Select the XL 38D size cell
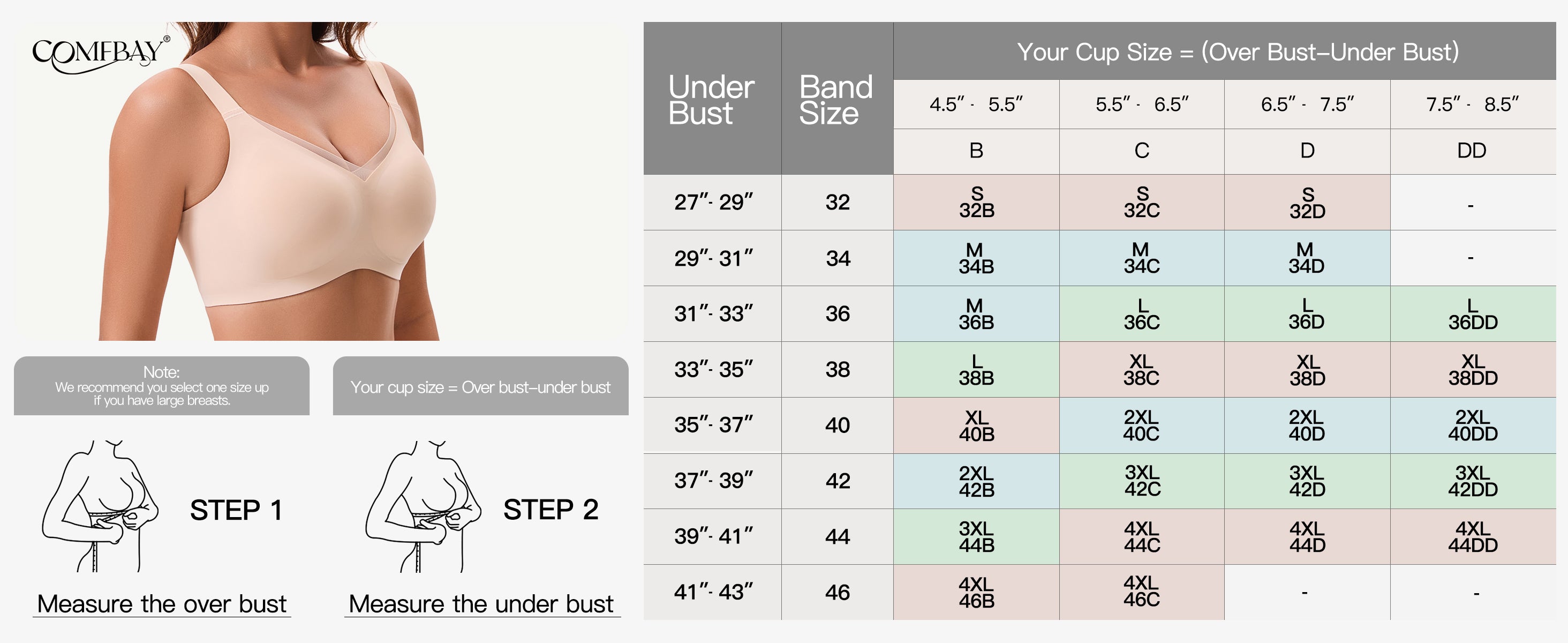Screen dimensions: 1568x643 (x=1307, y=370)
